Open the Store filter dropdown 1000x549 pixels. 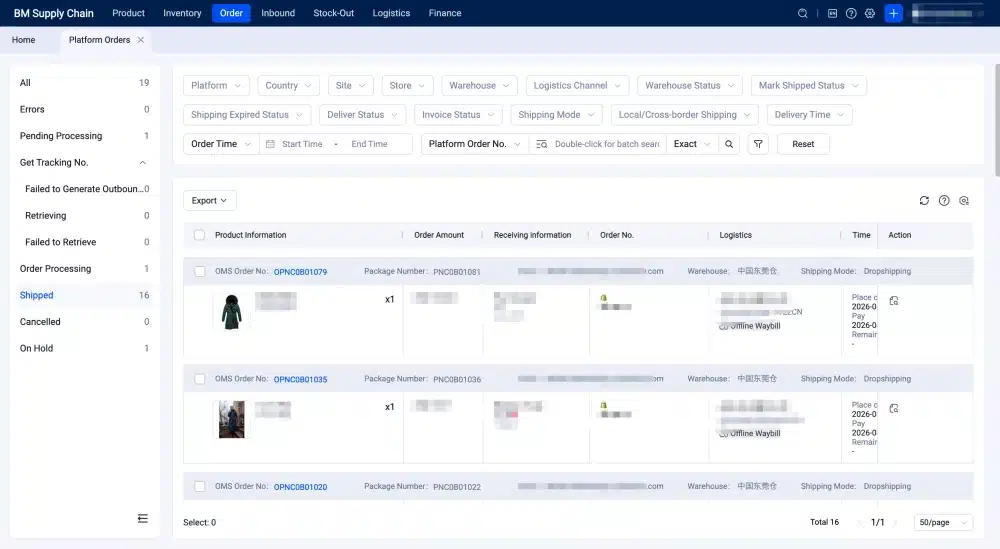(x=407, y=85)
